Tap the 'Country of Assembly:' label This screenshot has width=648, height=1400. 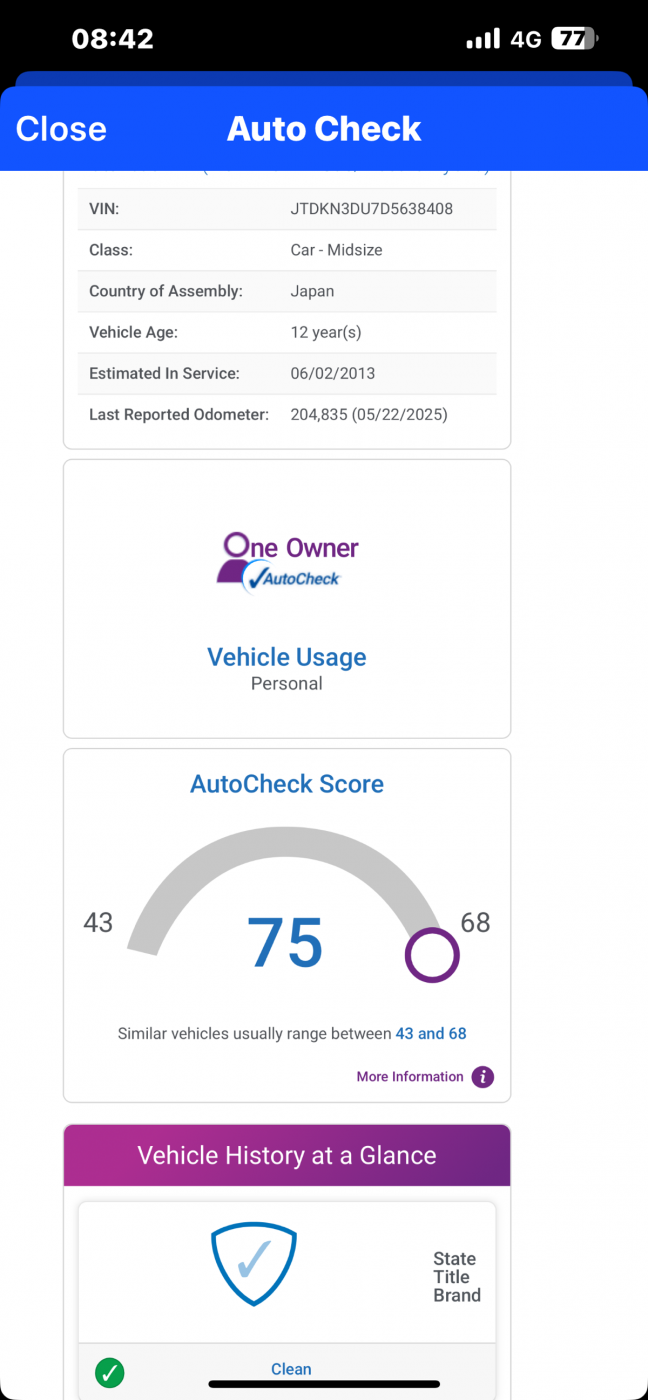click(x=166, y=291)
